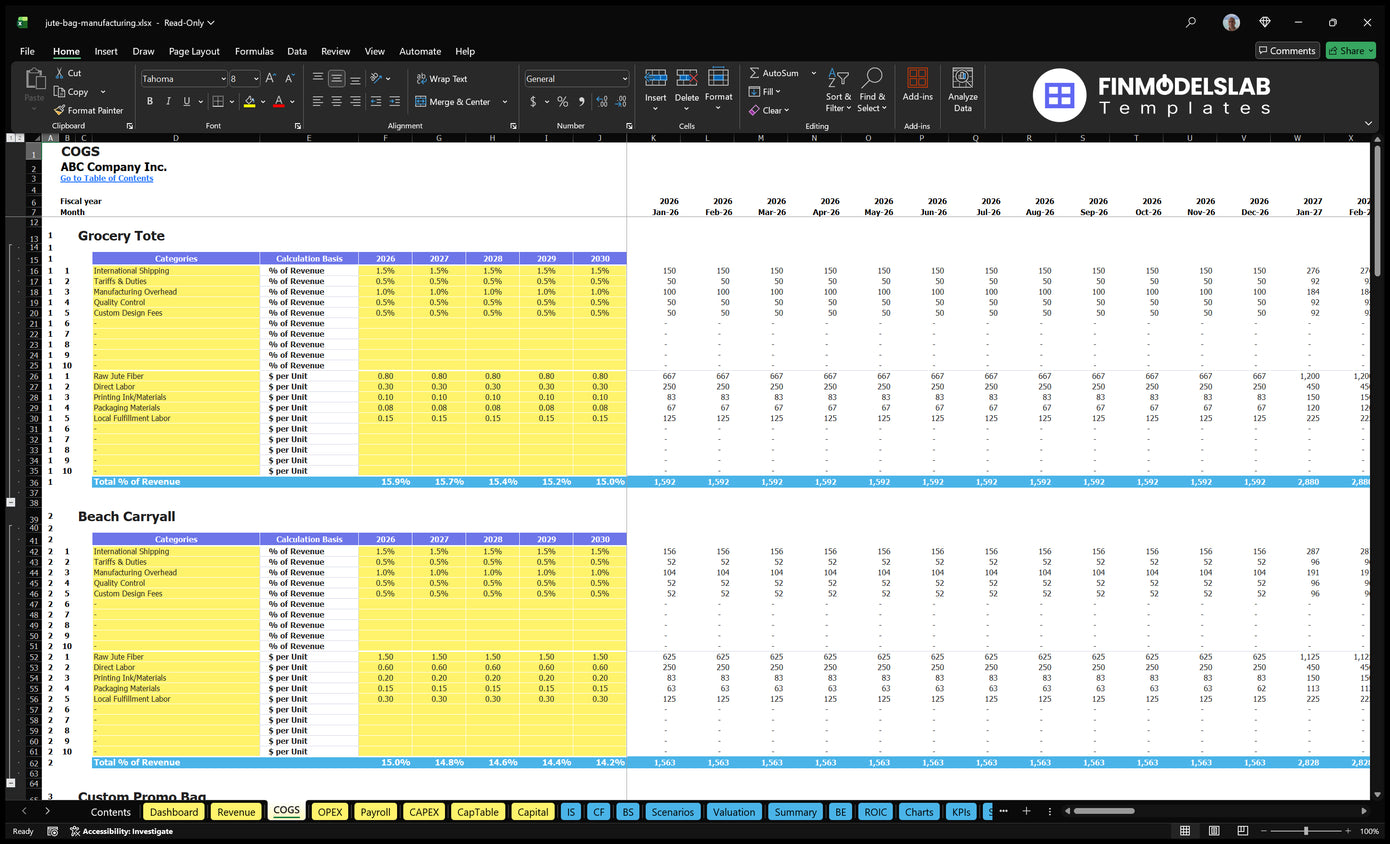Click Increase Decimal icon
The height and width of the screenshot is (844, 1390).
[600, 101]
